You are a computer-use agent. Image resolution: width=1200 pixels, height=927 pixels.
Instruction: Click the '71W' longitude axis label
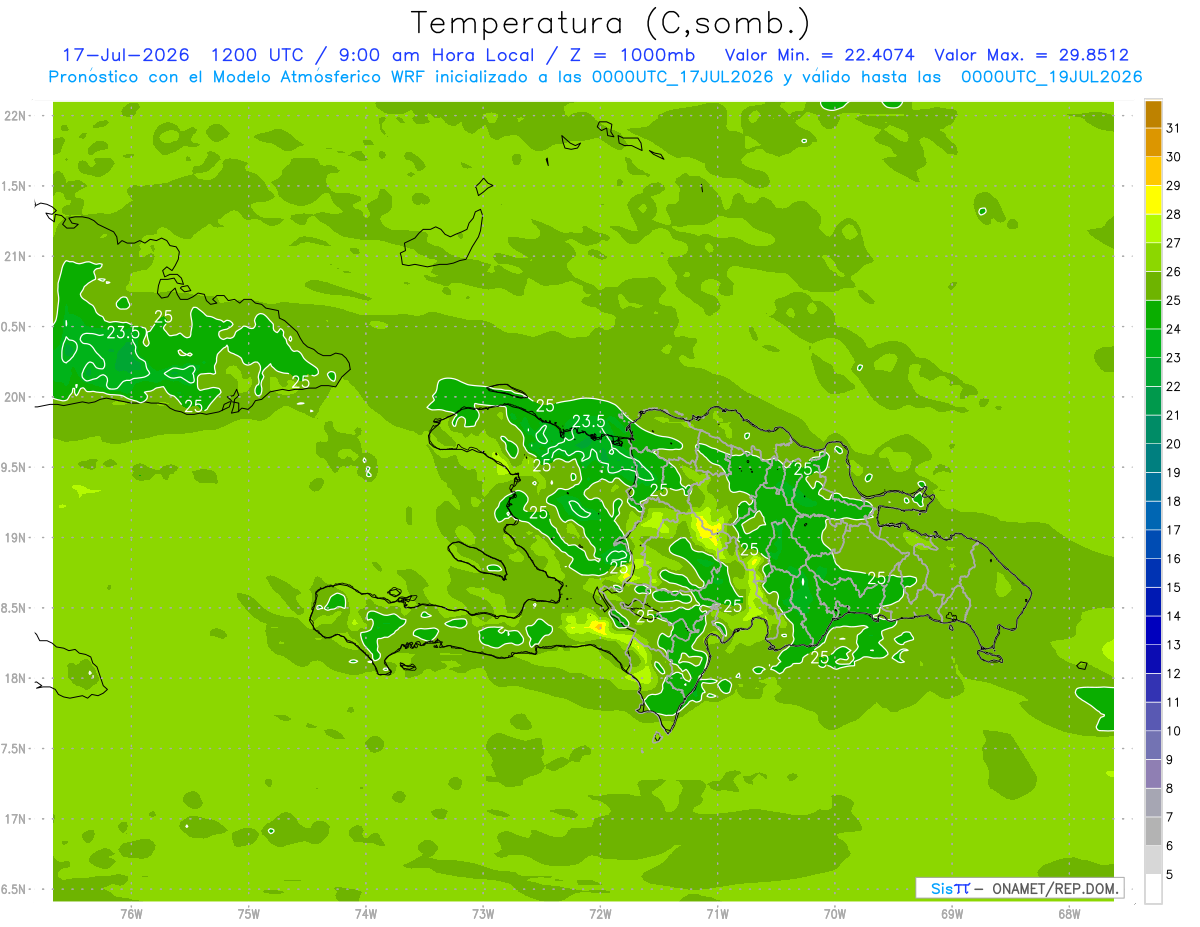717,913
